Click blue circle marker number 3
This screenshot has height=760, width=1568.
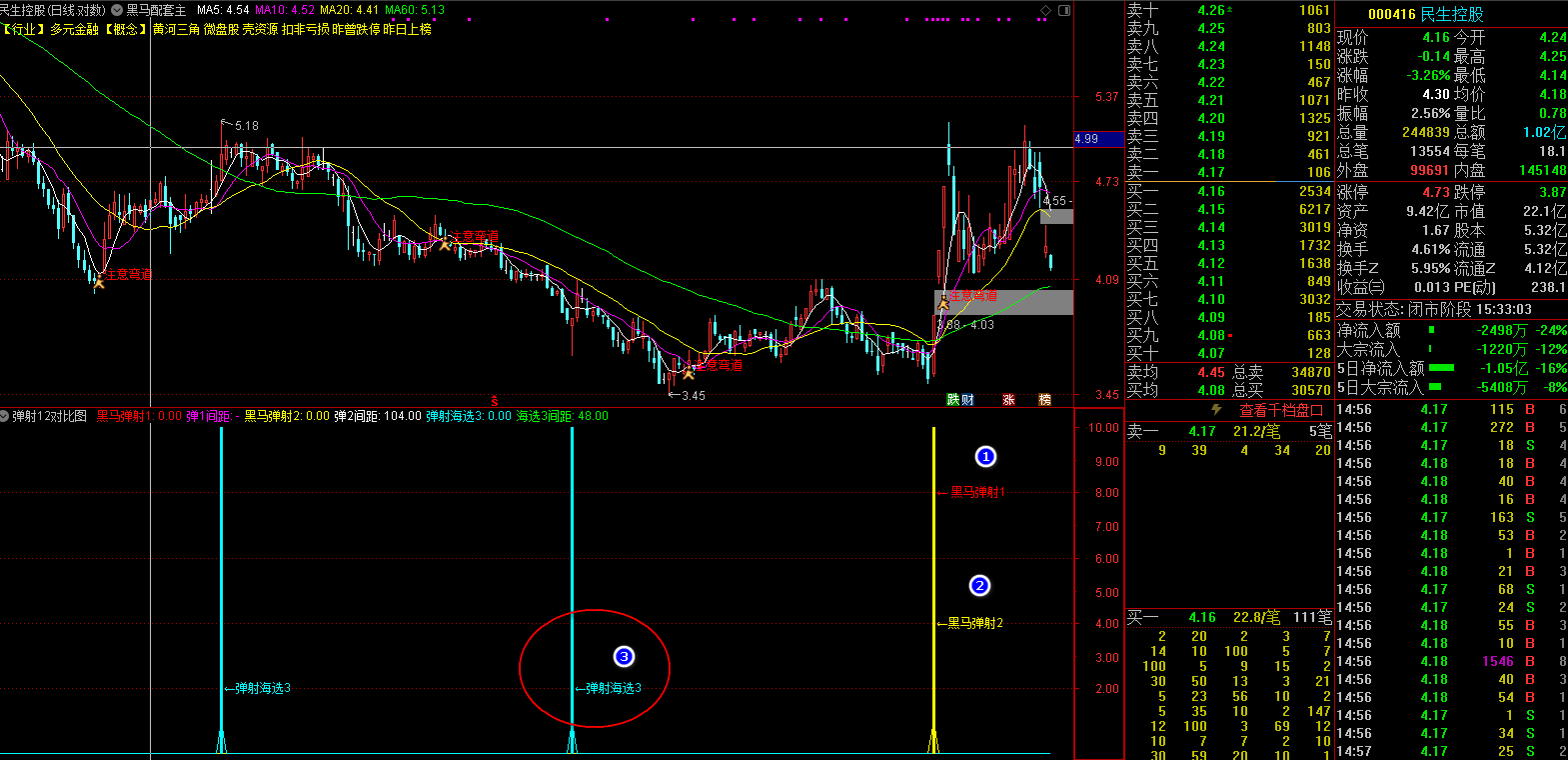tap(624, 657)
